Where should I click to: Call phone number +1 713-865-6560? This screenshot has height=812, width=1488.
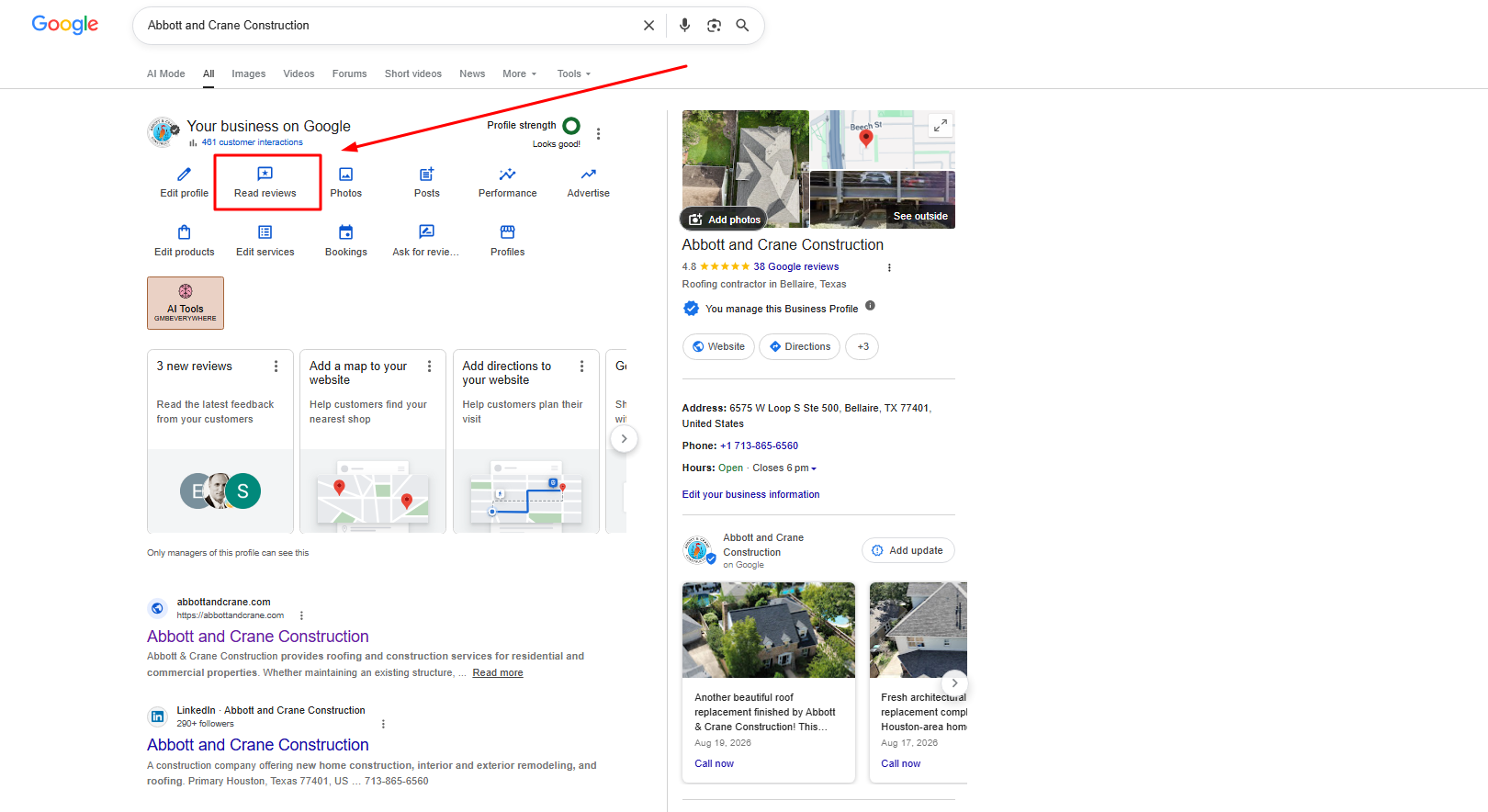(x=759, y=445)
